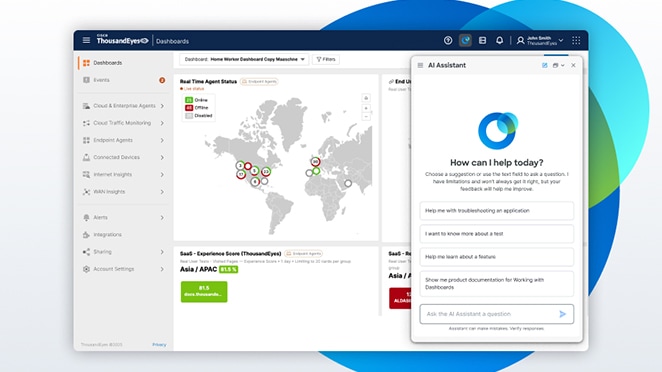Select 'Help me learn about a feature' suggestion
The image size is (662, 372).
(x=496, y=257)
